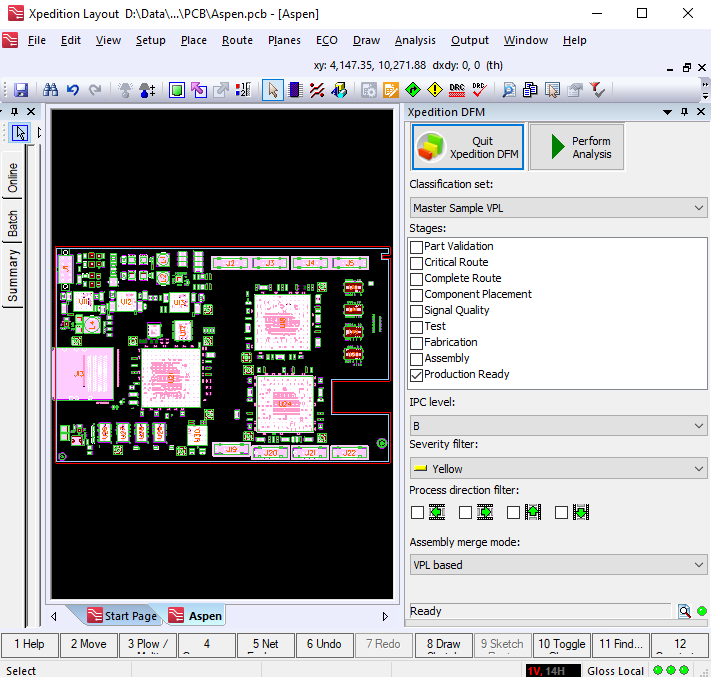Click the colorful layered display icon

click(339, 90)
